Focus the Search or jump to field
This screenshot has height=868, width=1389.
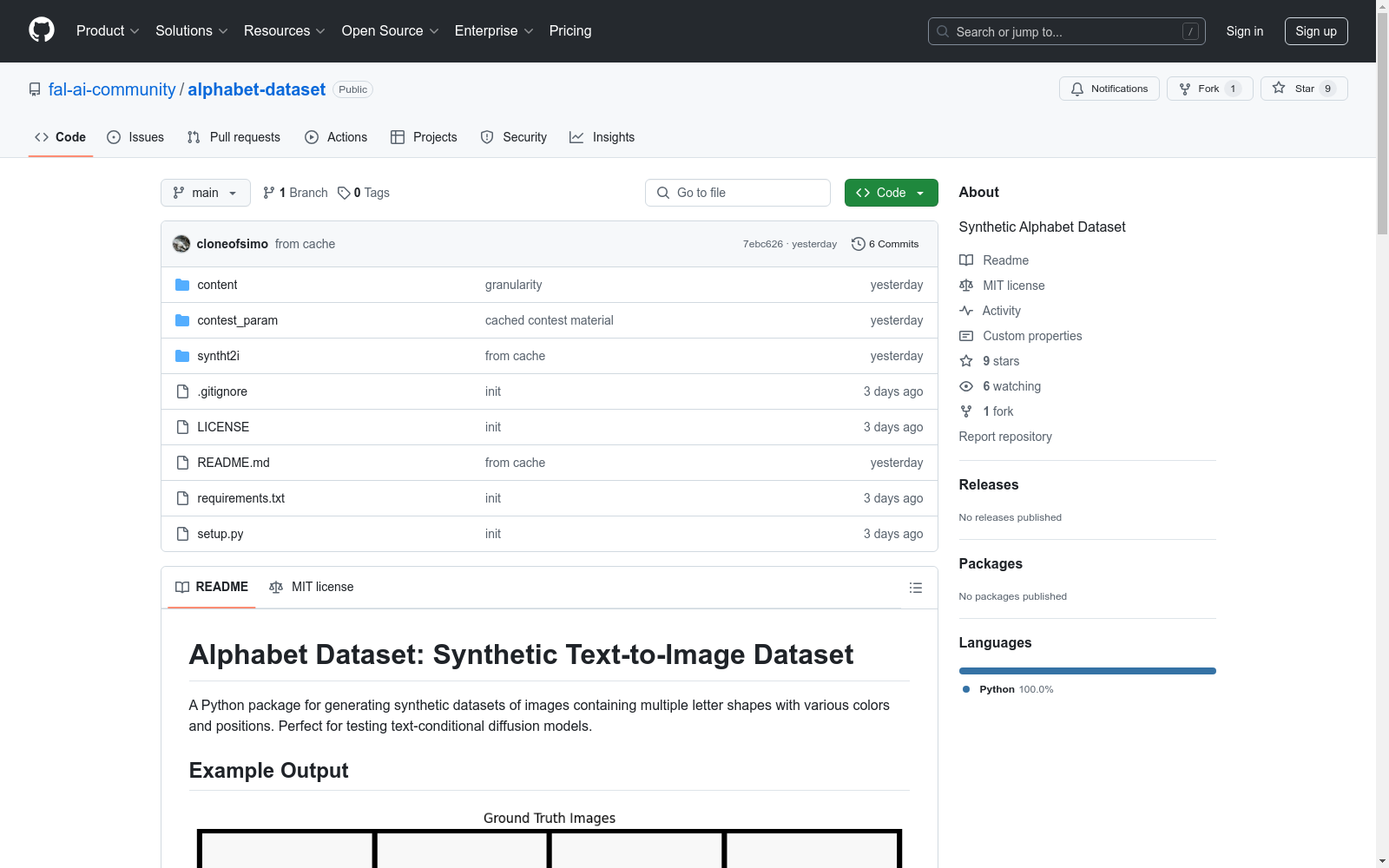point(1067,31)
